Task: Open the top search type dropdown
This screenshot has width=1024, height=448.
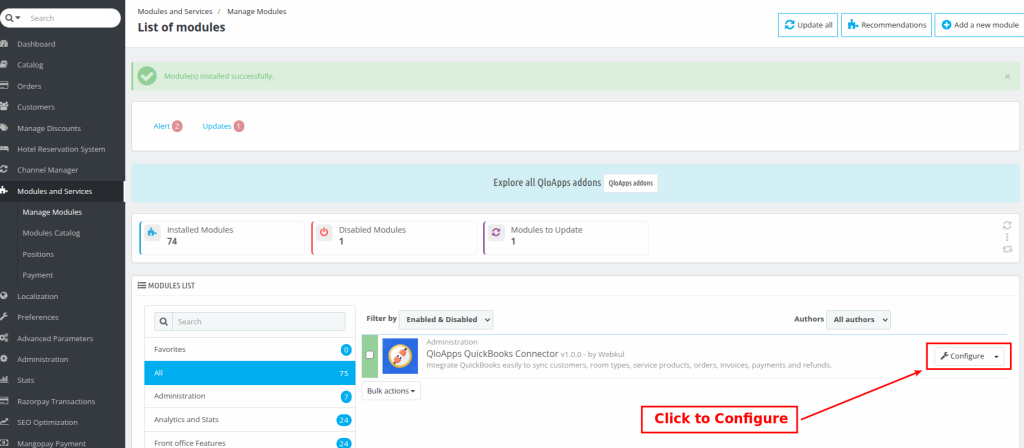Action: pyautogui.click(x=12, y=18)
